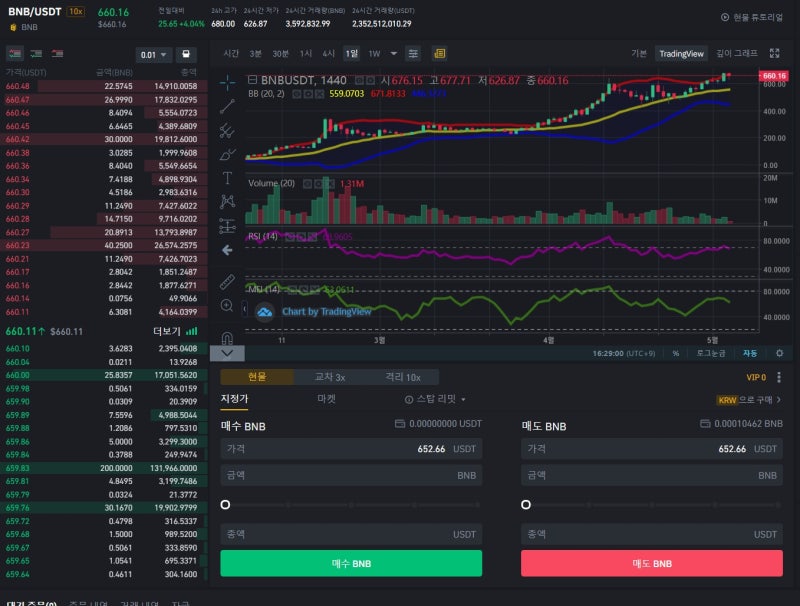Toggle the magnet snap tool

click(228, 337)
